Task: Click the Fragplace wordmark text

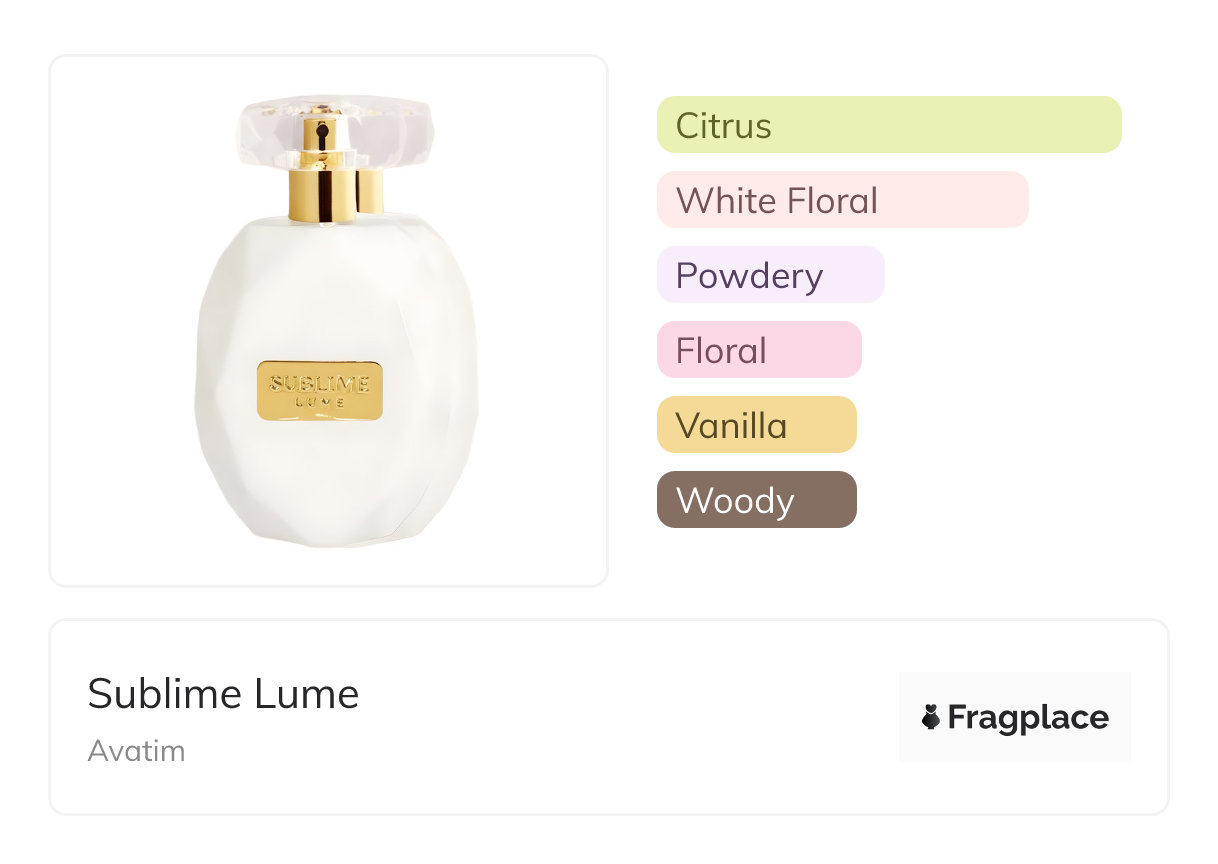Action: [1028, 717]
